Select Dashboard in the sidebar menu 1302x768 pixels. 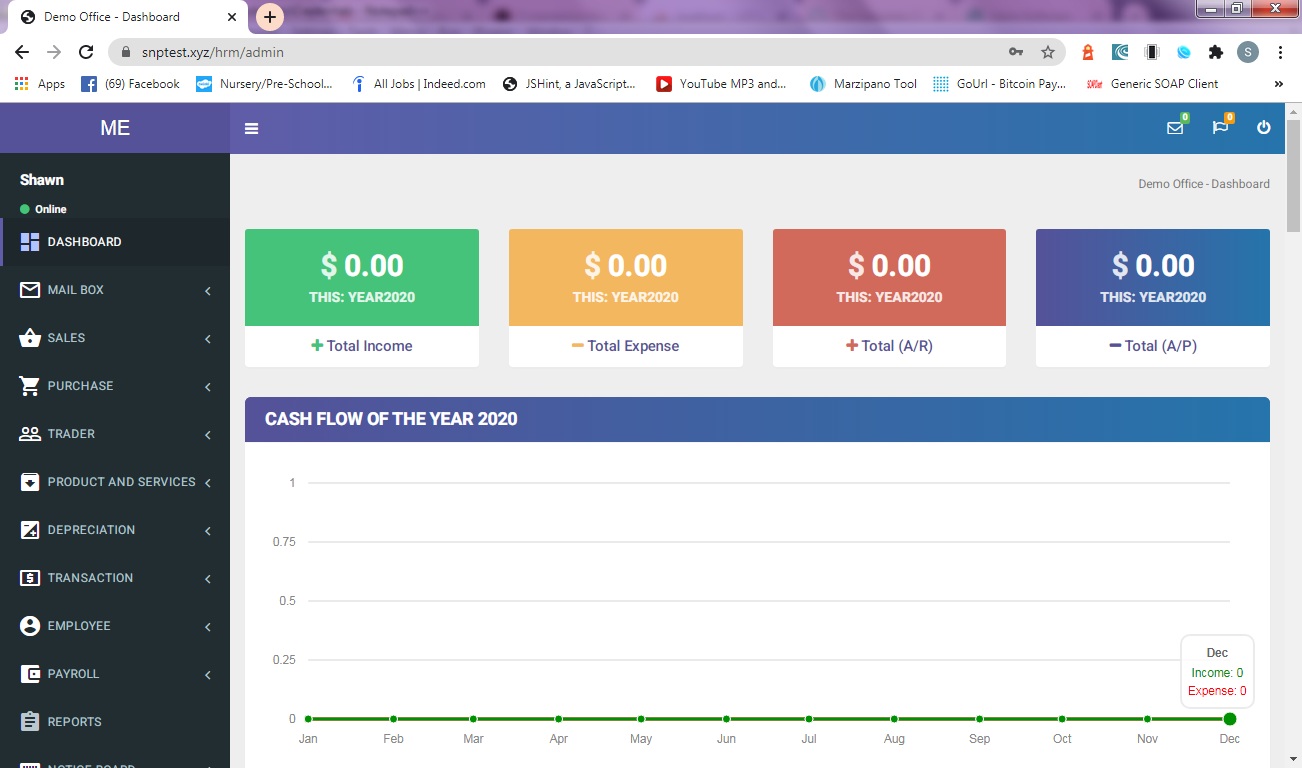(84, 242)
